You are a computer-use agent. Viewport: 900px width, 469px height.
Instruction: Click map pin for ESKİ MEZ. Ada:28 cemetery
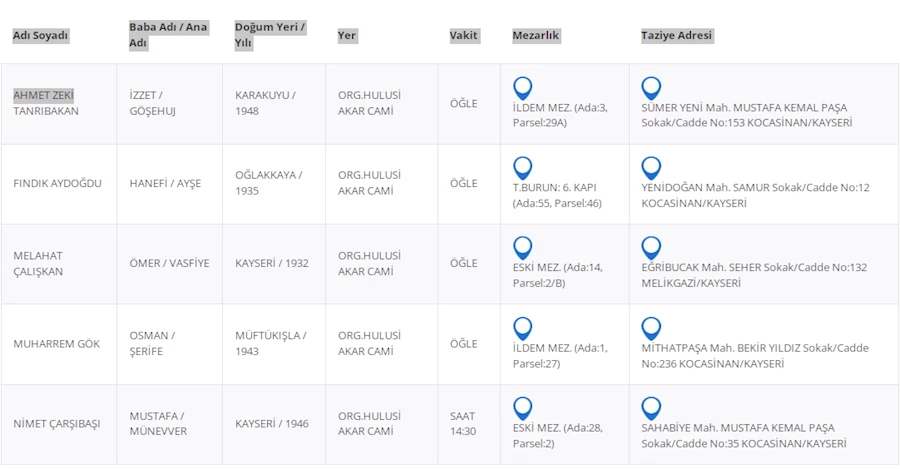point(522,408)
